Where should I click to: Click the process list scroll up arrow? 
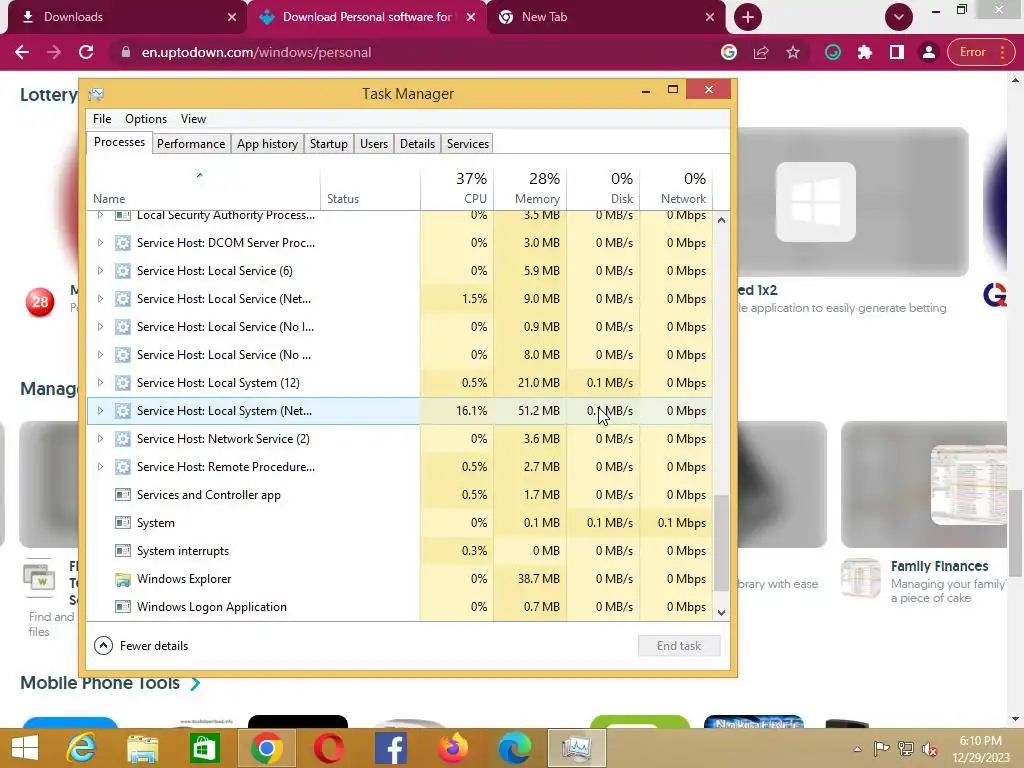pos(721,220)
